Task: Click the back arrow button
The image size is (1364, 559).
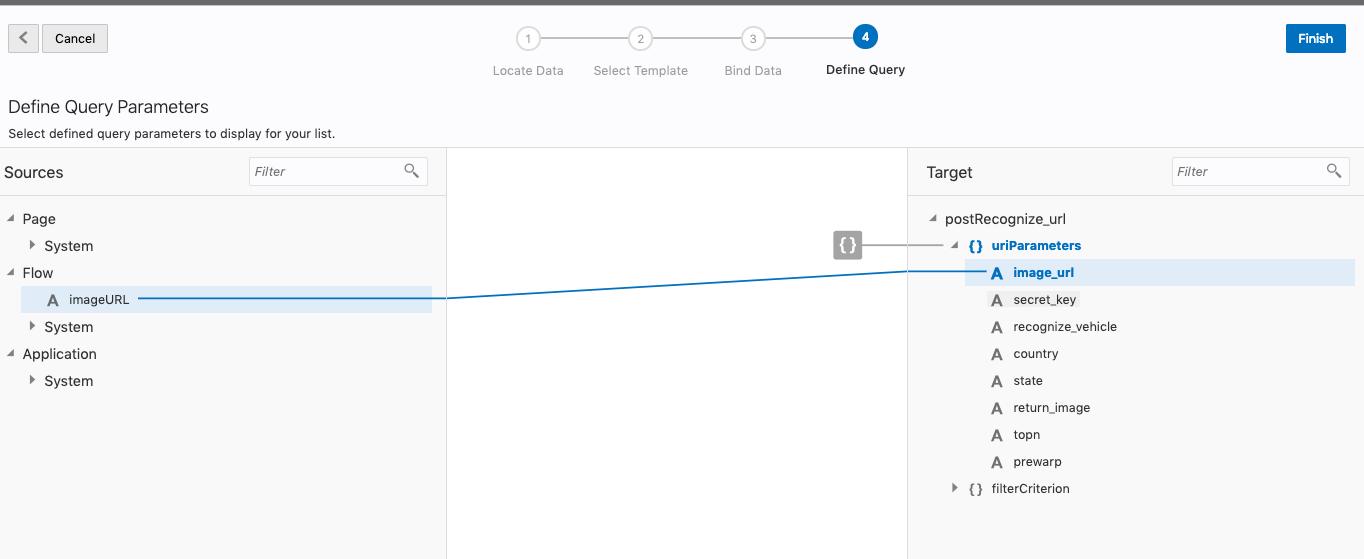Action: click(x=23, y=39)
